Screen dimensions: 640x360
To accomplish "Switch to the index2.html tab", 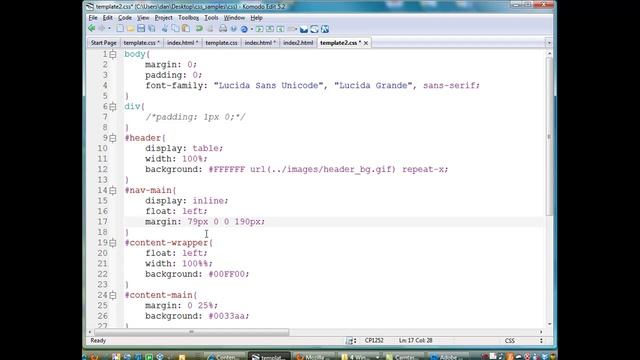I will tap(298, 43).
